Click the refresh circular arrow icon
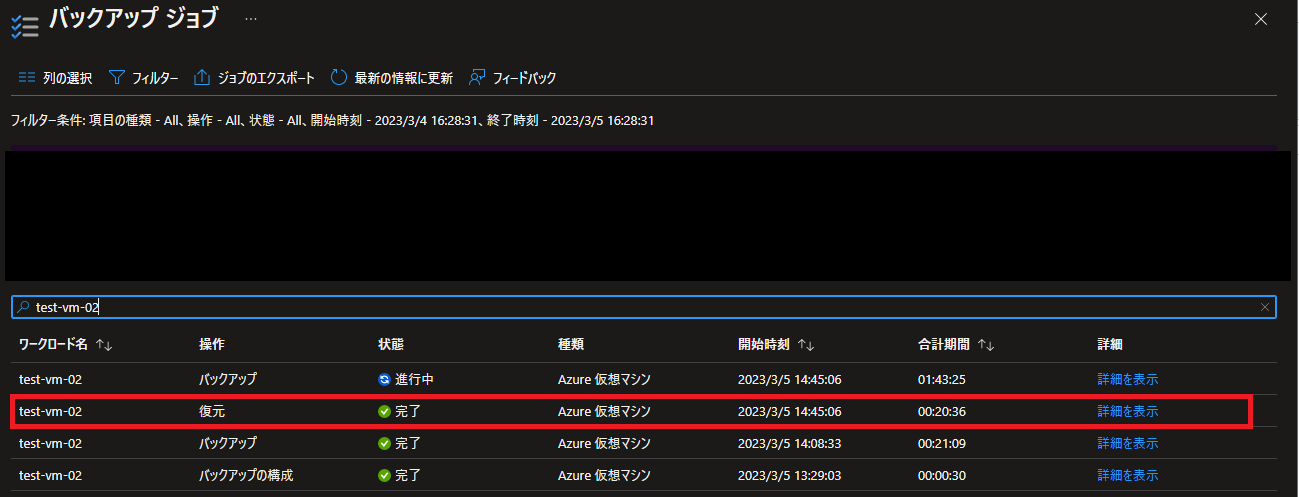The height and width of the screenshot is (497, 1299). point(339,77)
